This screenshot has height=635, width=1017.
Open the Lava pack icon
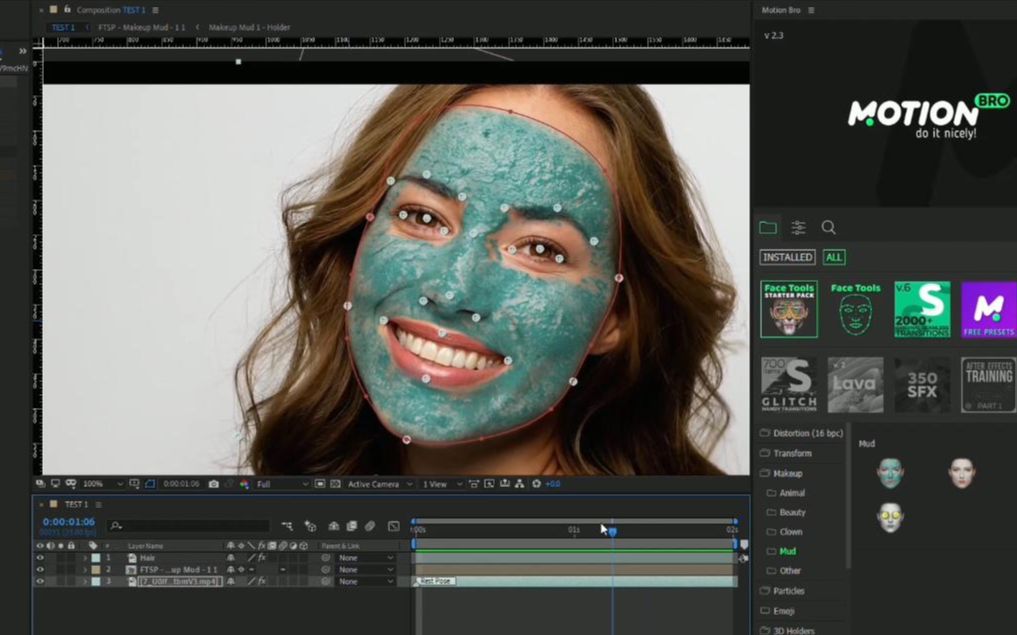[855, 384]
